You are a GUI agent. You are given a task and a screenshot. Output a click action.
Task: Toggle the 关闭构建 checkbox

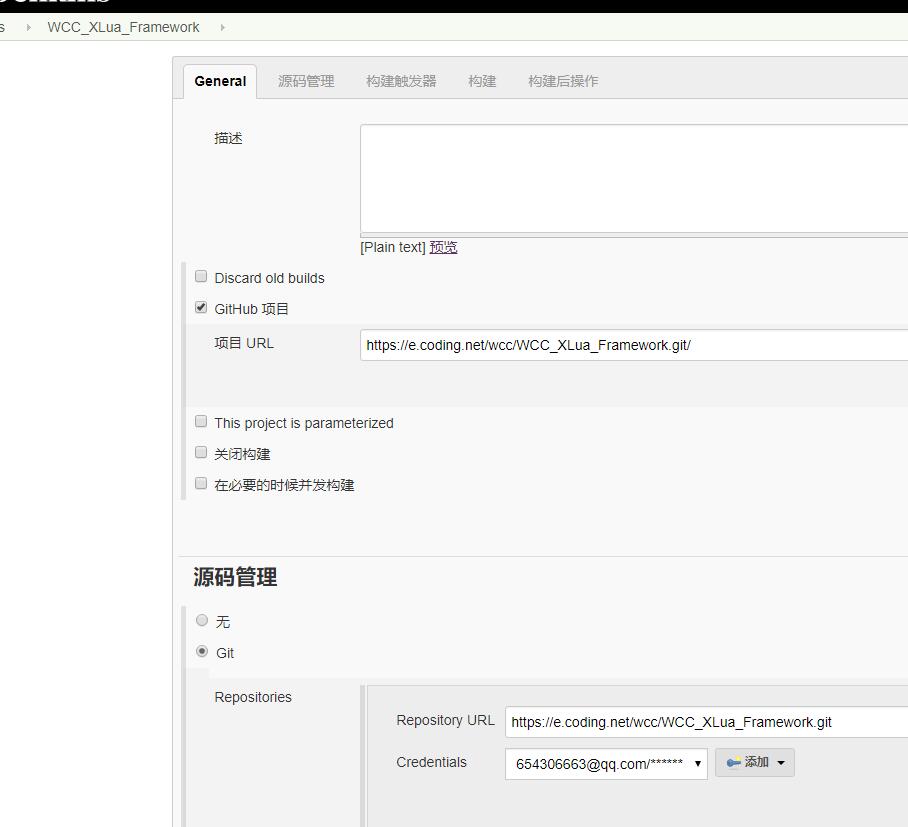tap(201, 453)
